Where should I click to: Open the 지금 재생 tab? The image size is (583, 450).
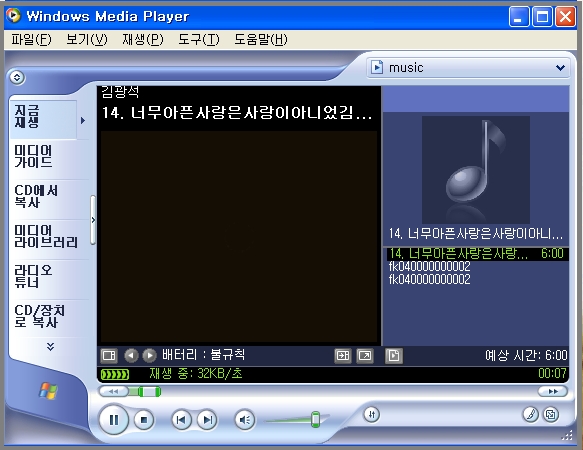[x=43, y=119]
